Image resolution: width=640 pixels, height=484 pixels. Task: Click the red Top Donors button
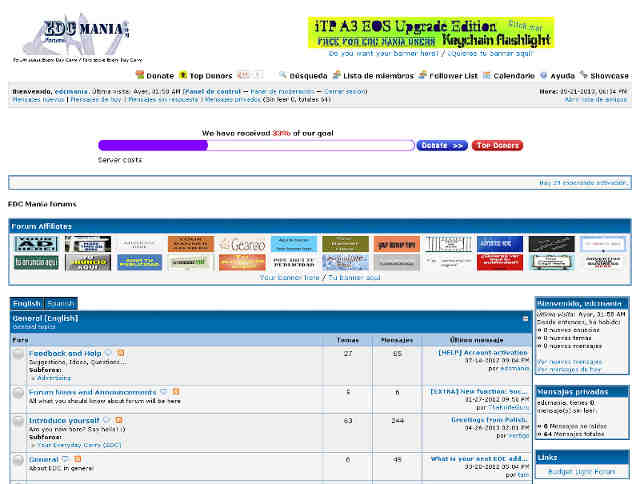(497, 145)
